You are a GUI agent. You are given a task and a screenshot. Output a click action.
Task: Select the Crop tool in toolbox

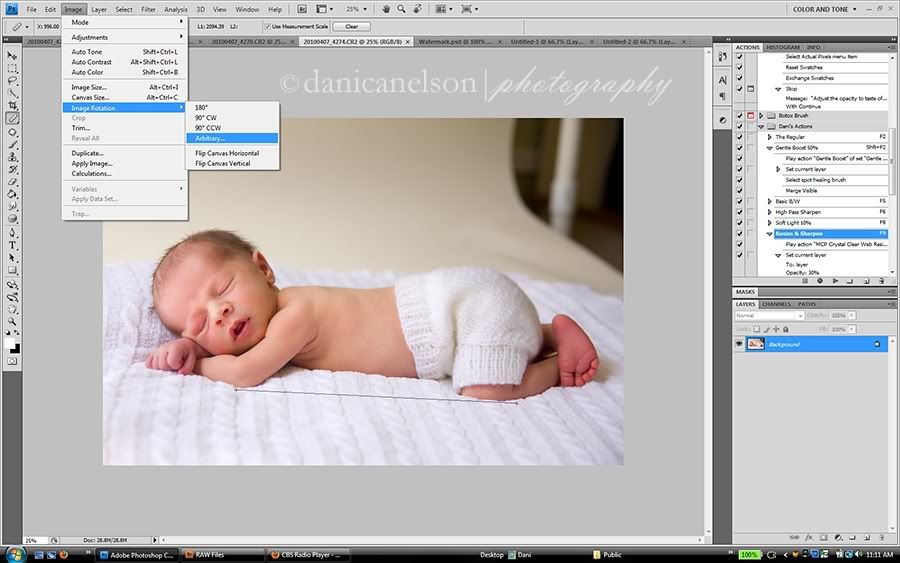12,106
